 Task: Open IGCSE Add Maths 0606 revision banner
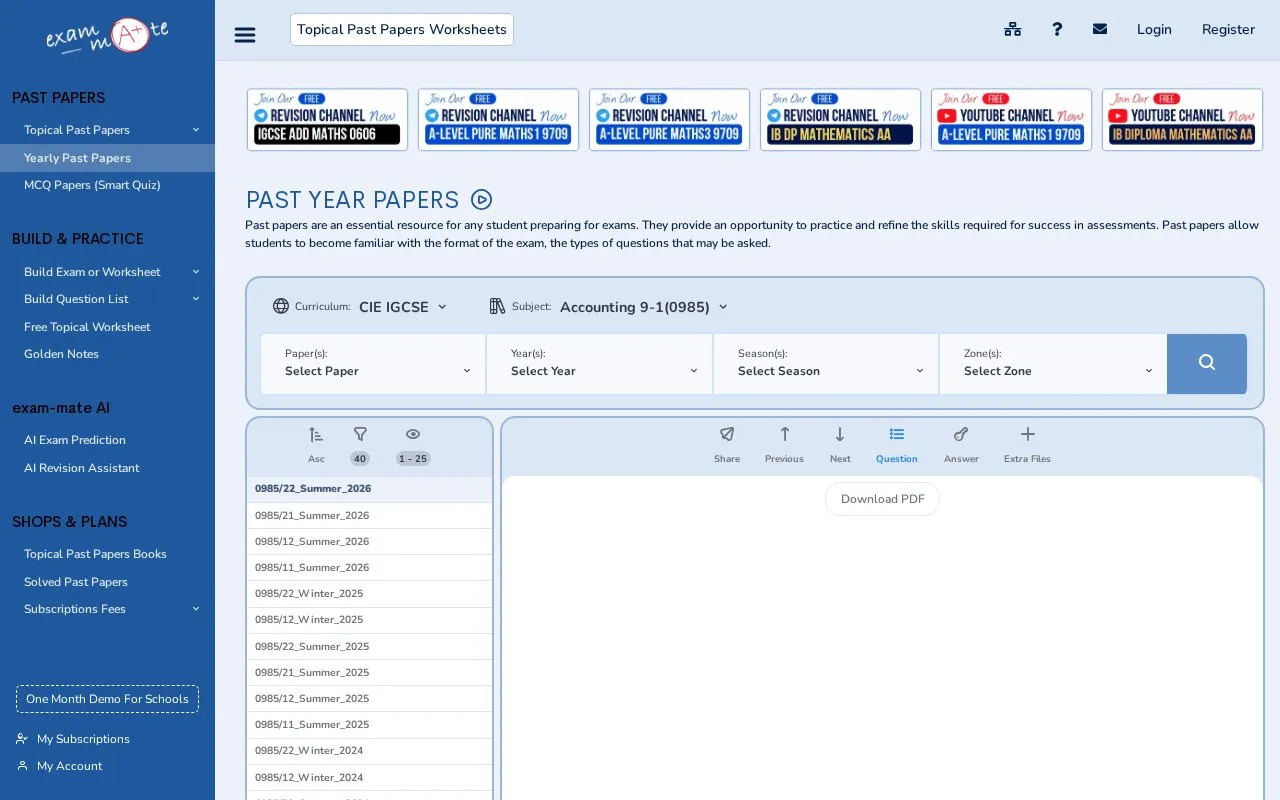327,120
